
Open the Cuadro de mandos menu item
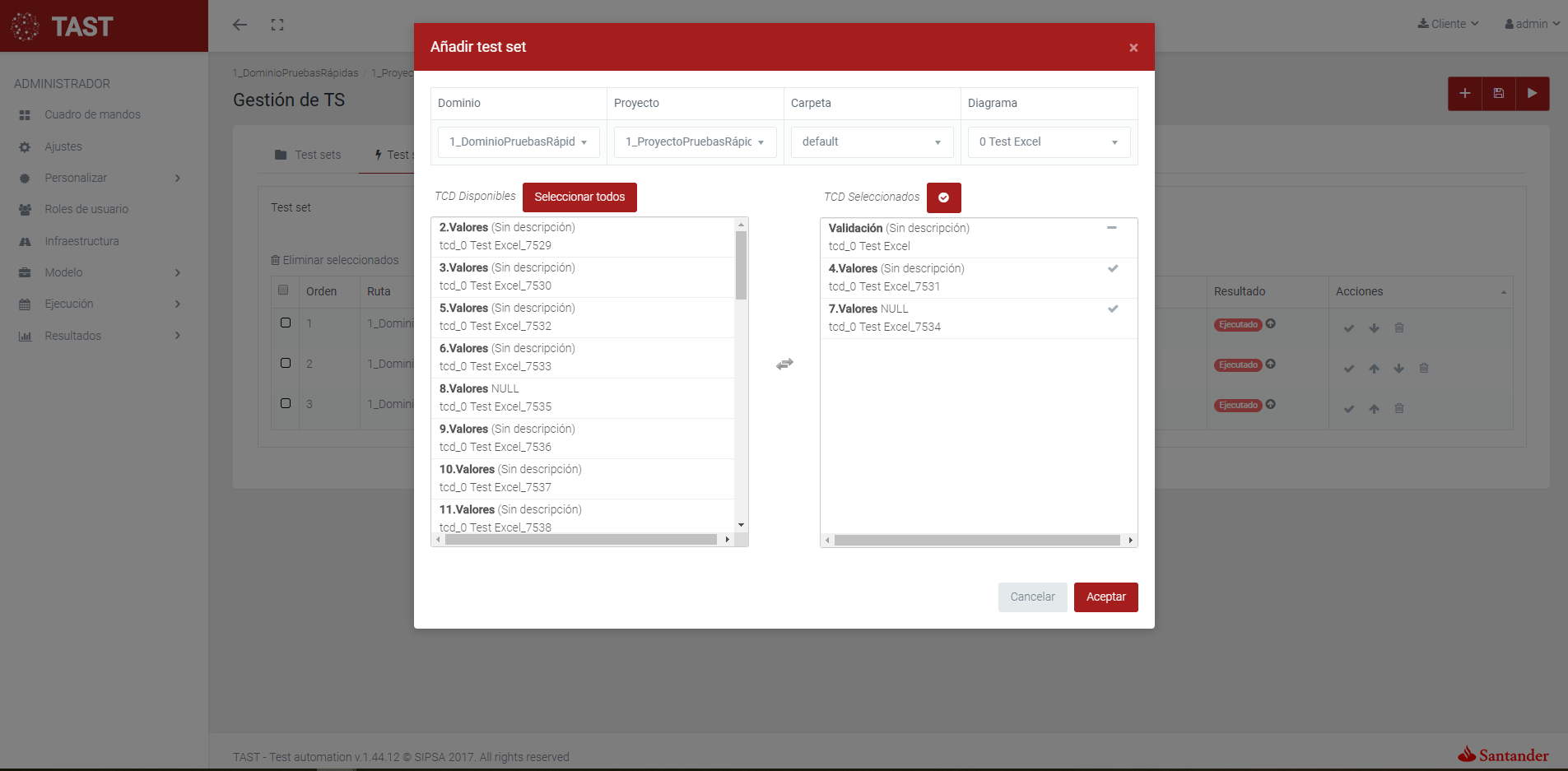(x=92, y=114)
